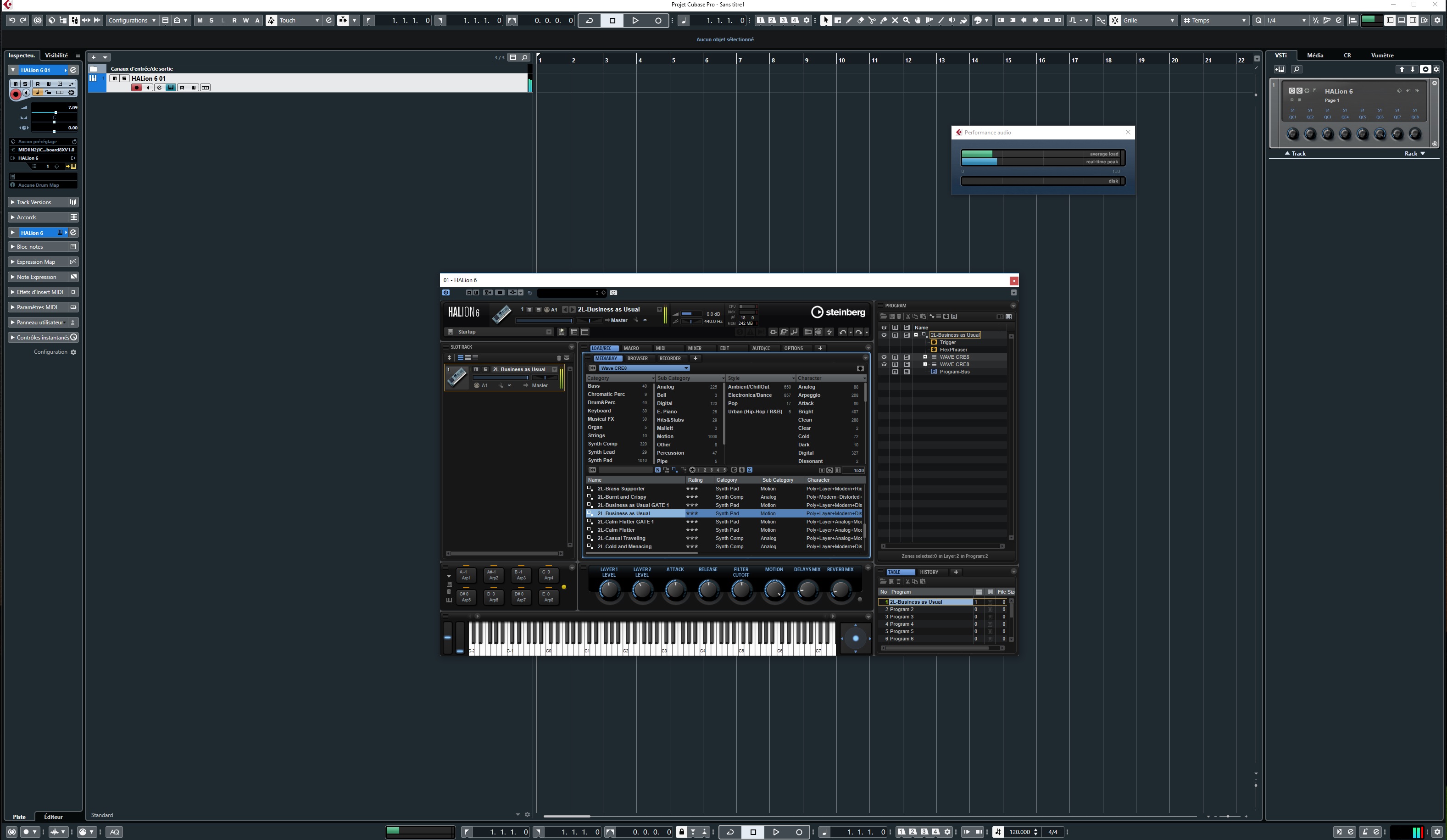Open the trash icon in the PROGRAM panel
The height and width of the screenshot is (840, 1447).
click(900, 317)
